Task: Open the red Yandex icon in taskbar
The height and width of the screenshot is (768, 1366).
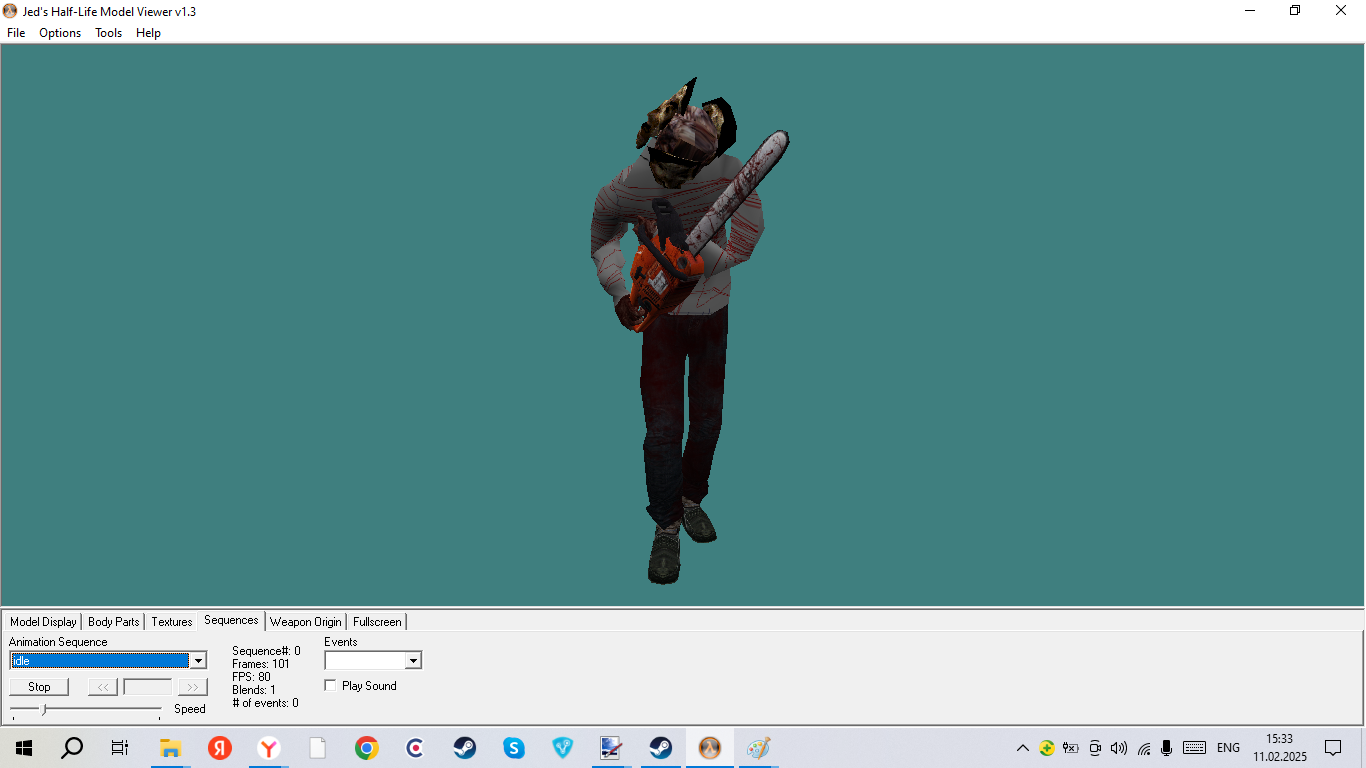Action: [220, 748]
